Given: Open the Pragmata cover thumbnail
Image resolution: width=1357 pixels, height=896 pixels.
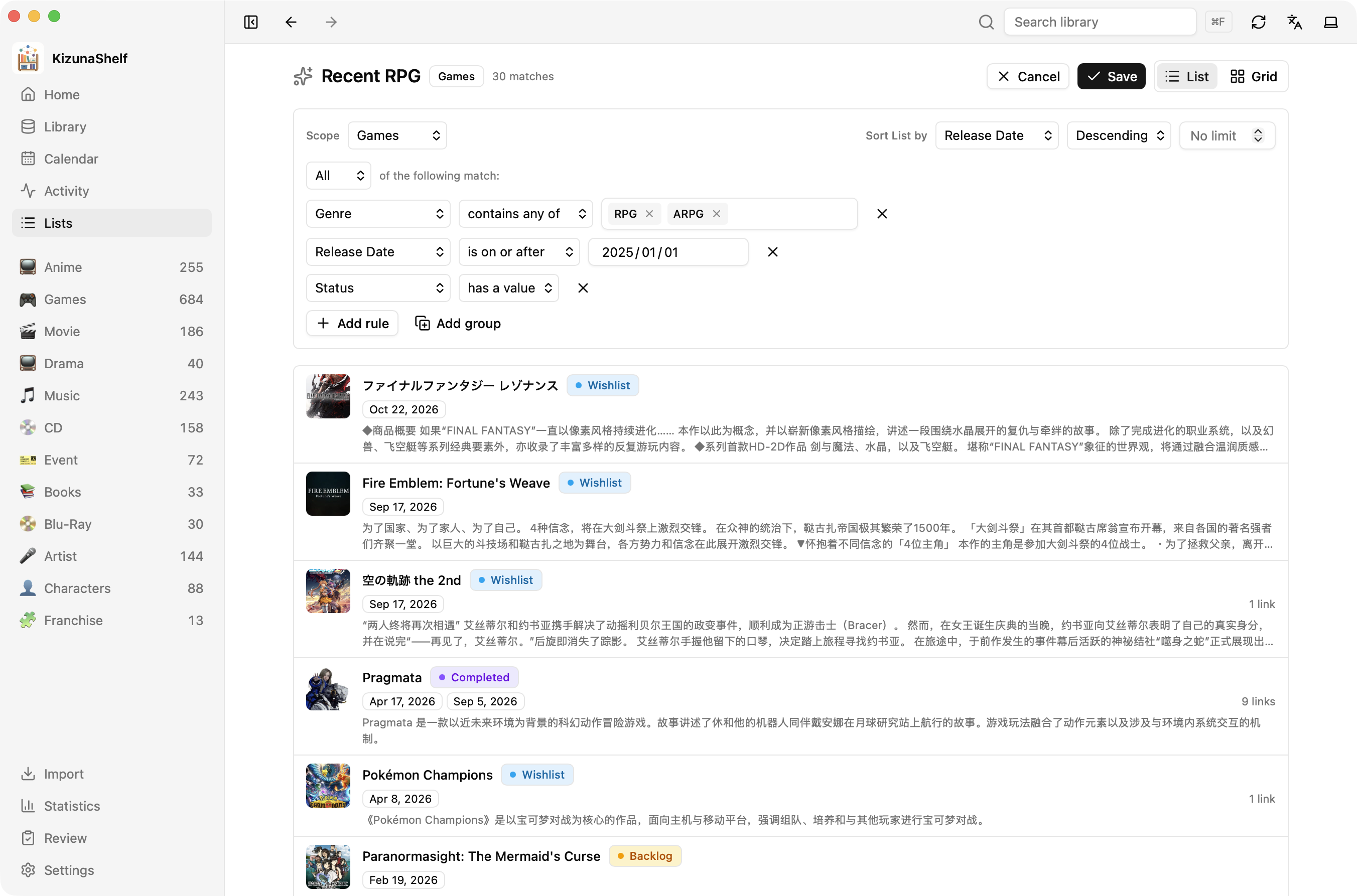Looking at the screenshot, I should [x=328, y=688].
